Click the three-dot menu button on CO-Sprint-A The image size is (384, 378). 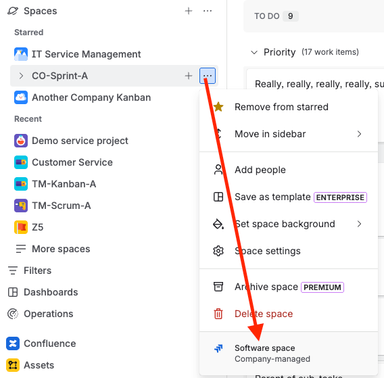(207, 76)
